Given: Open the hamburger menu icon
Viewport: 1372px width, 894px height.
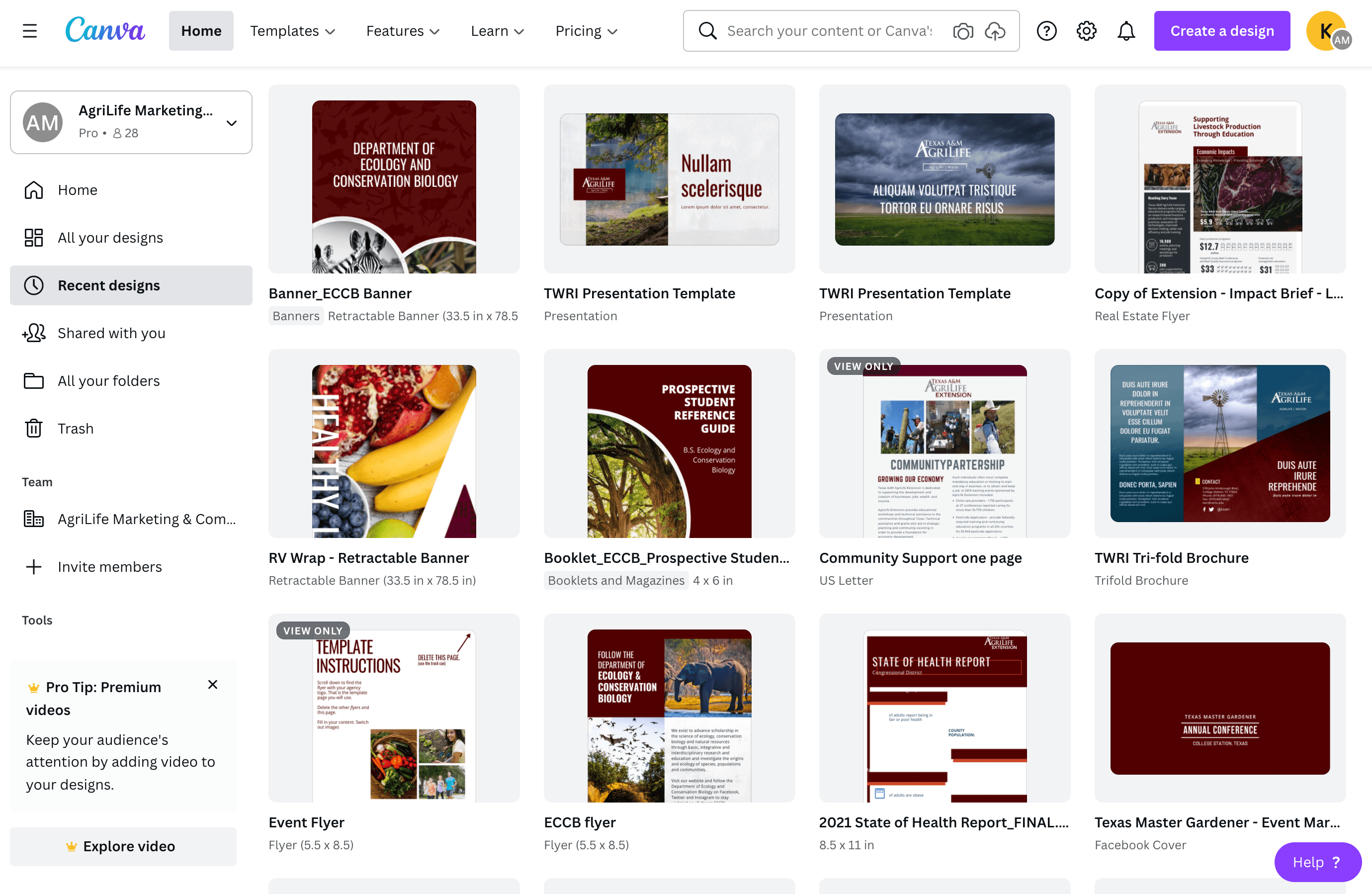Looking at the screenshot, I should point(30,30).
